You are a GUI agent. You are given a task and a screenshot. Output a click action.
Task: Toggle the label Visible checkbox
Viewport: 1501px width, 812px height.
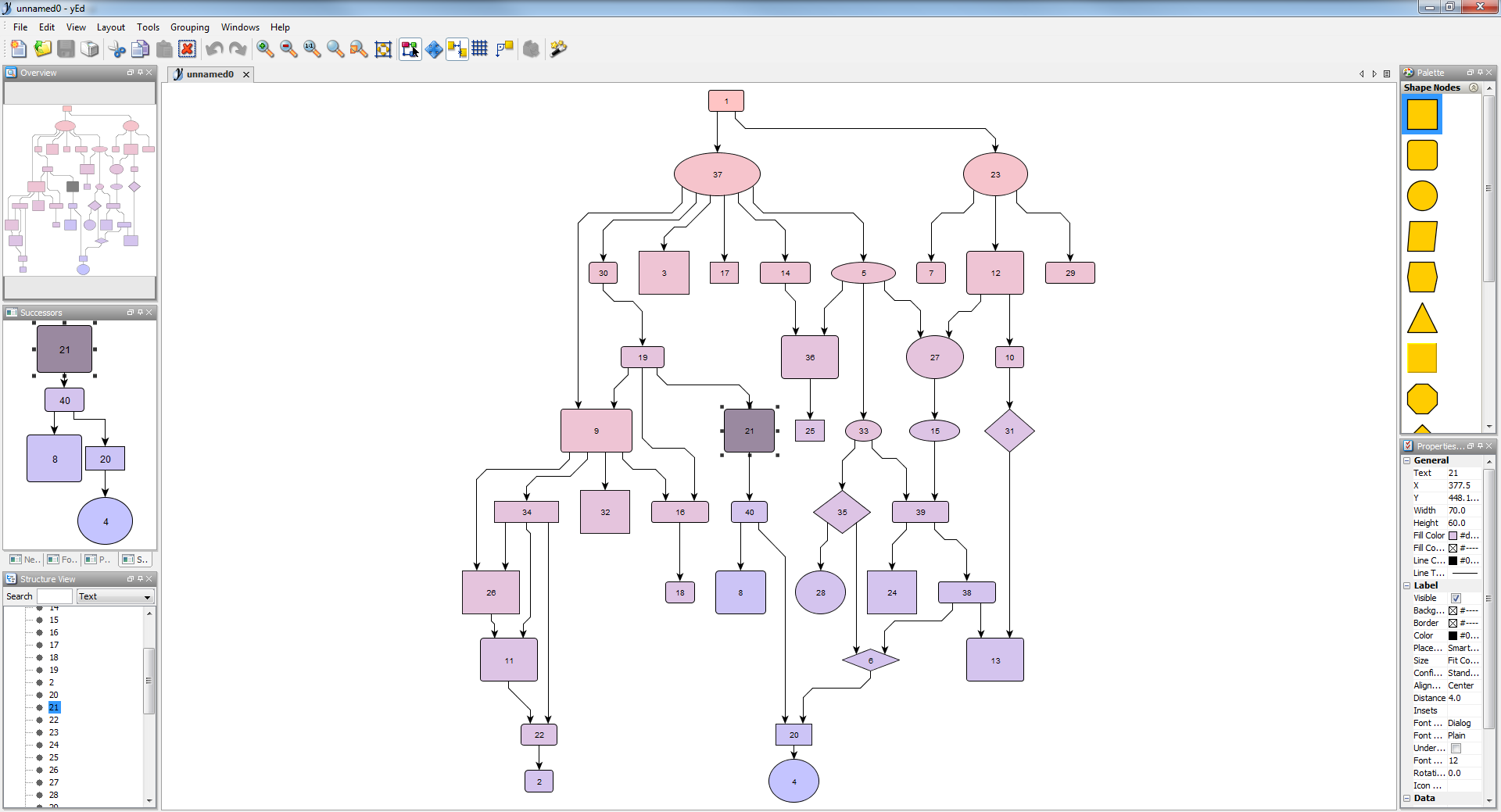[1456, 598]
